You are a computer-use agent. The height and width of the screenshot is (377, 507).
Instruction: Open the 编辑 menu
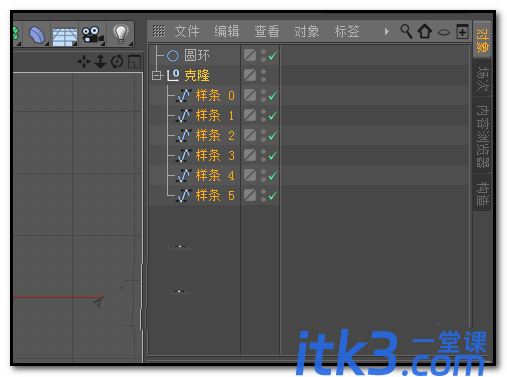[227, 31]
